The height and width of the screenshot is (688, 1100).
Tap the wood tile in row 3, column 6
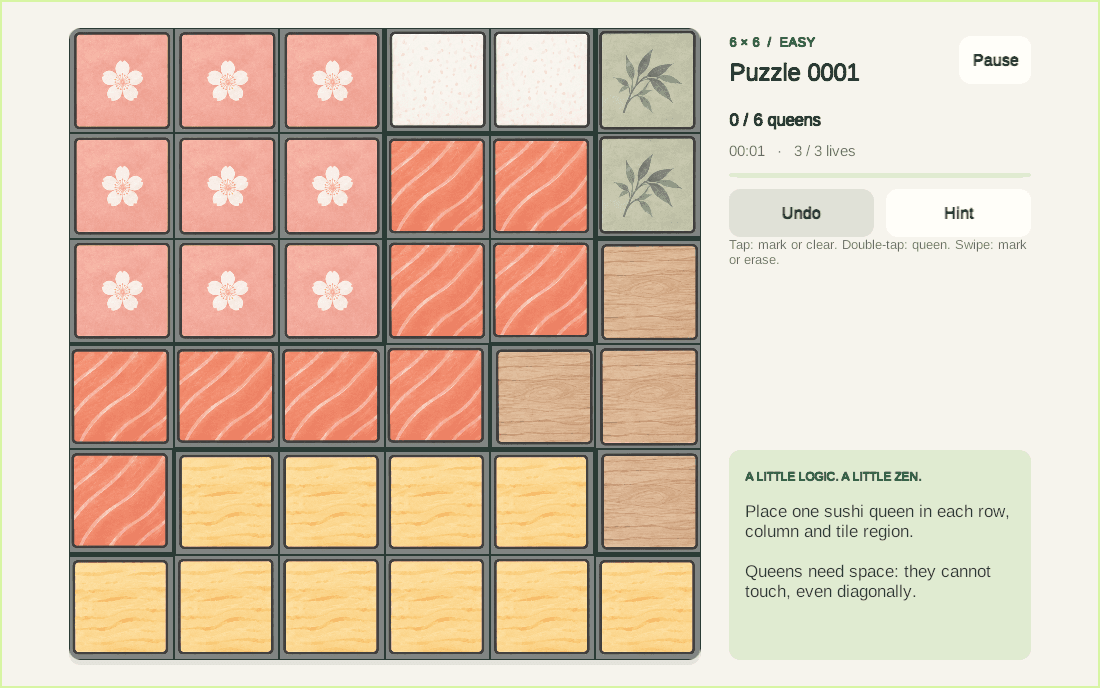click(x=650, y=292)
